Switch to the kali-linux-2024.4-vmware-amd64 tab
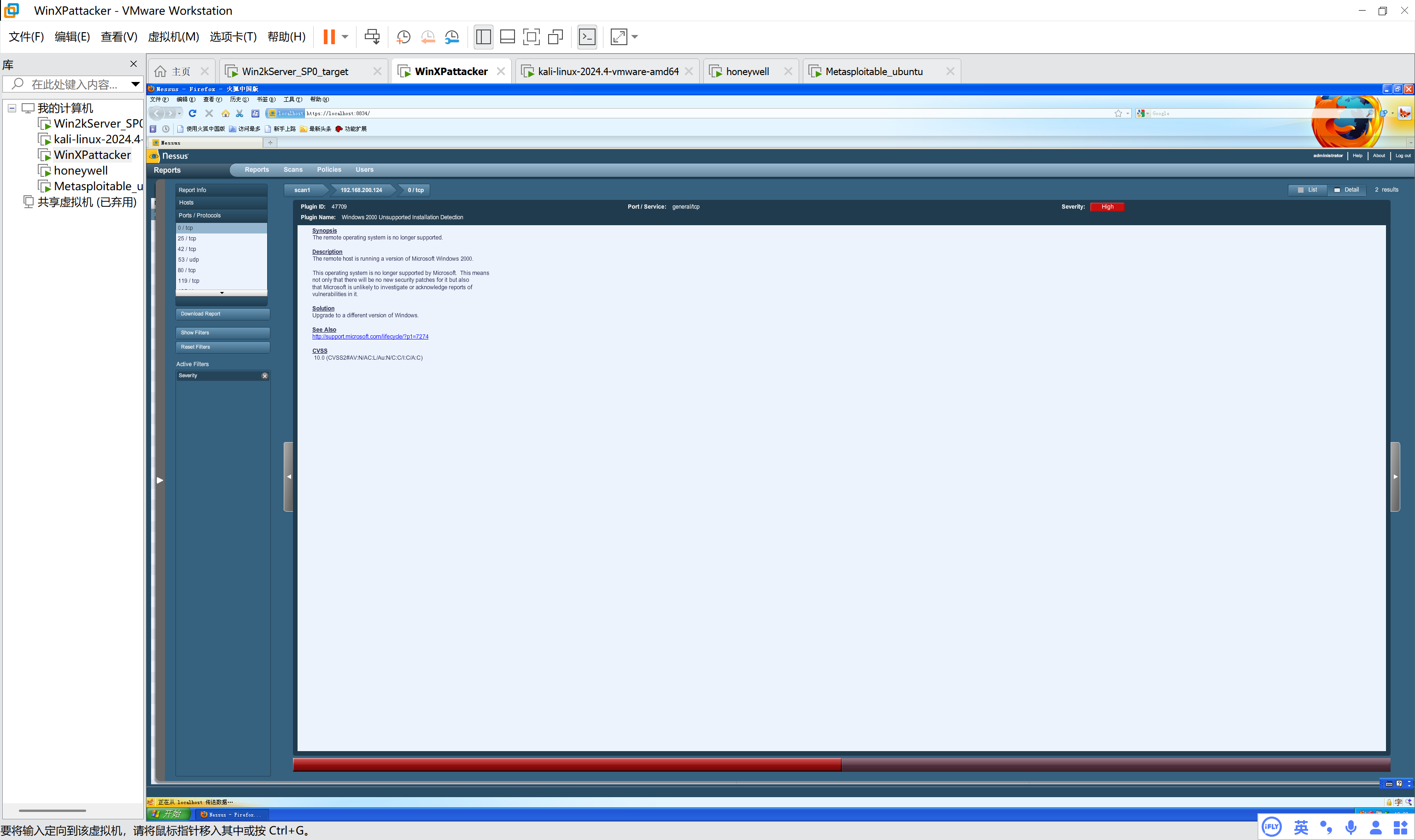 608,71
